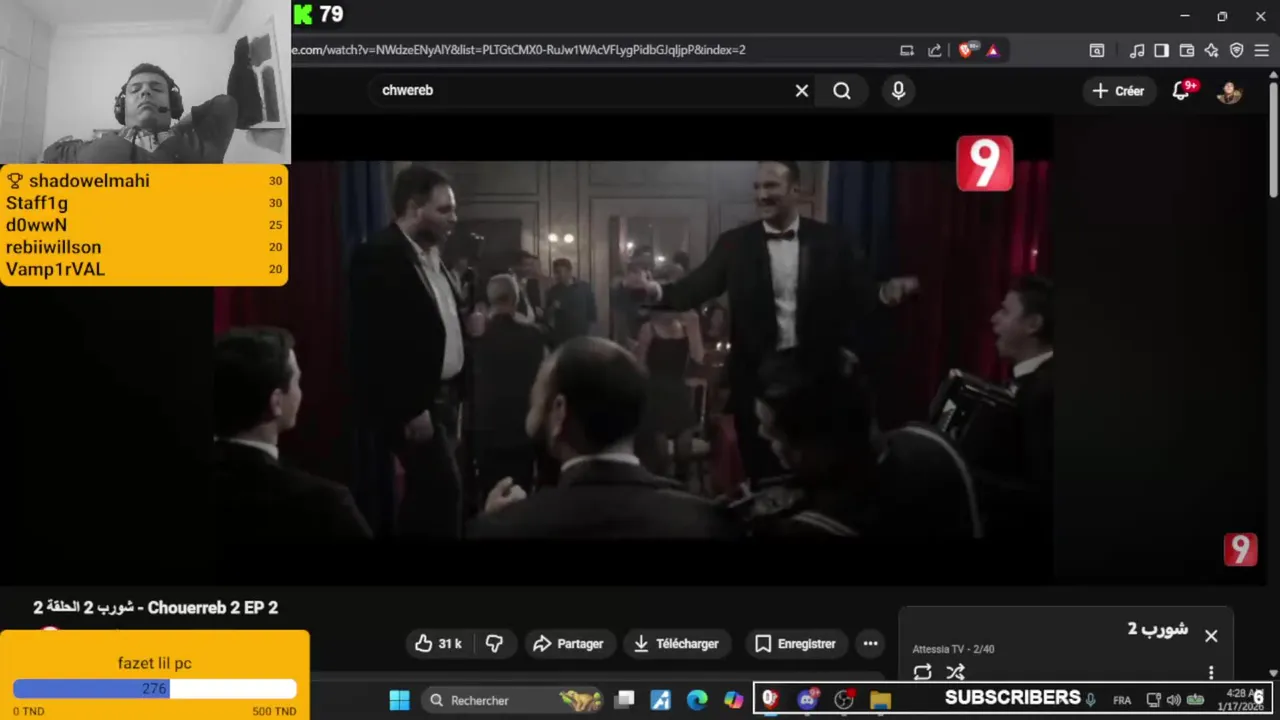
Task: Like the video with 31 k thumbs up
Action: [438, 644]
